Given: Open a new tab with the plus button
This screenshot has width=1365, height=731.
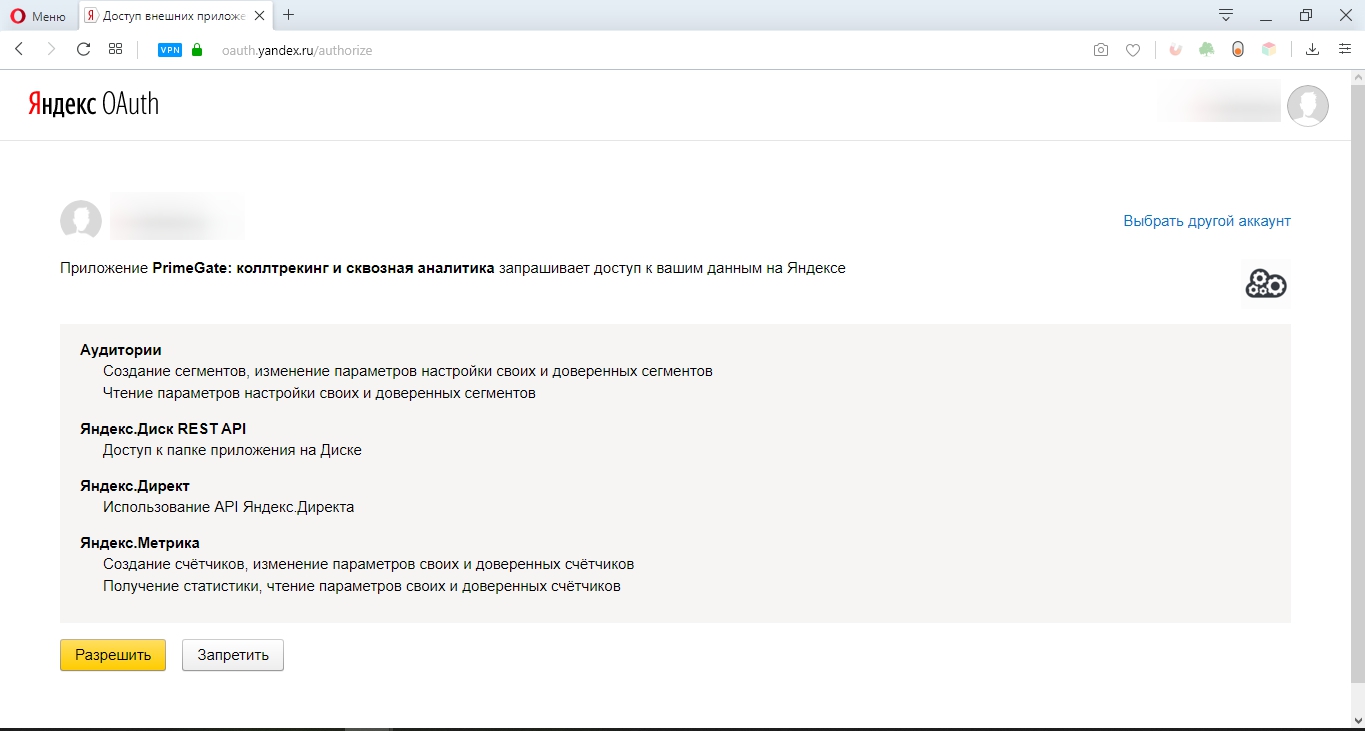Looking at the screenshot, I should (289, 15).
